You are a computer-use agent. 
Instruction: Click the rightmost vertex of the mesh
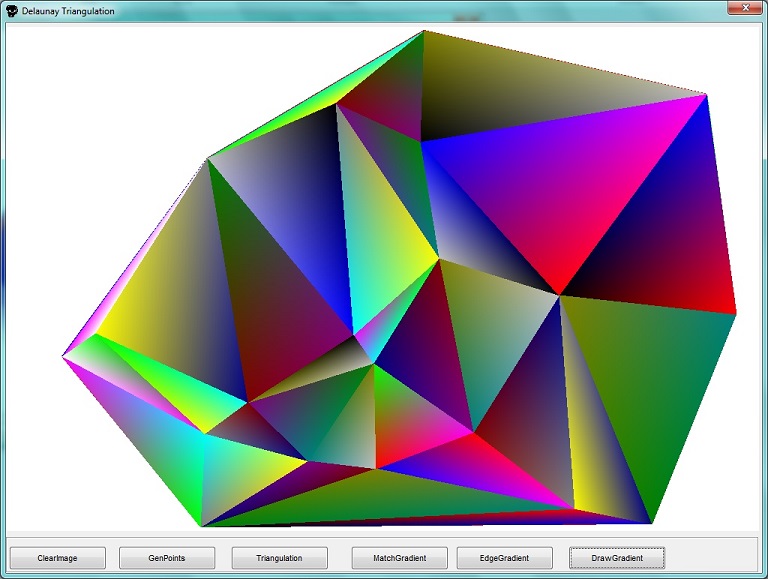tap(736, 314)
